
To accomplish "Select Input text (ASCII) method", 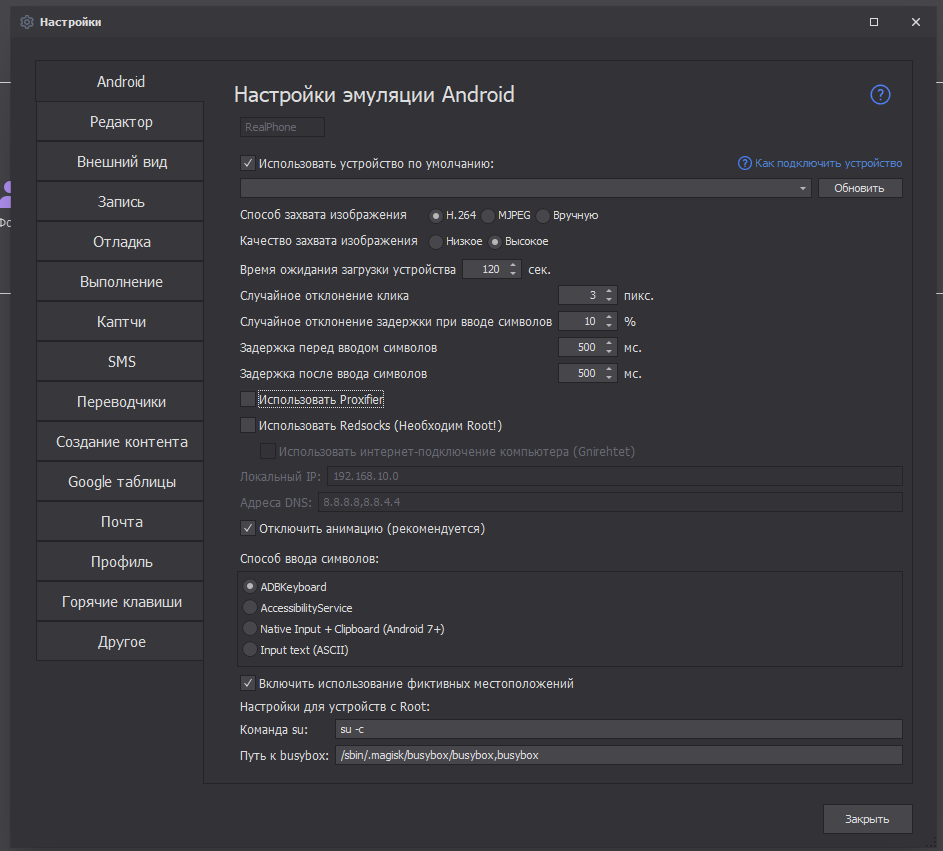I will tap(250, 650).
